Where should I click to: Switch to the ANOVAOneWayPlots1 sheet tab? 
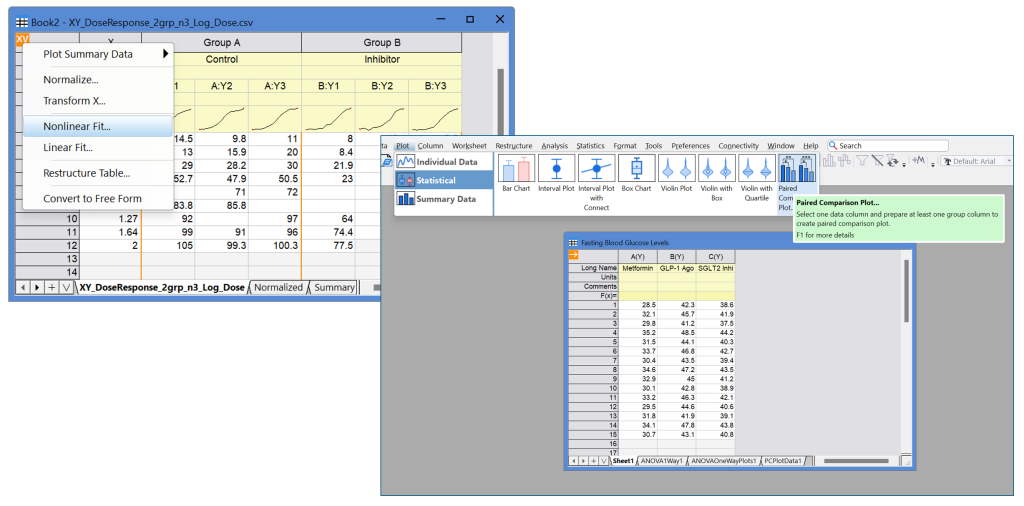tap(722, 461)
